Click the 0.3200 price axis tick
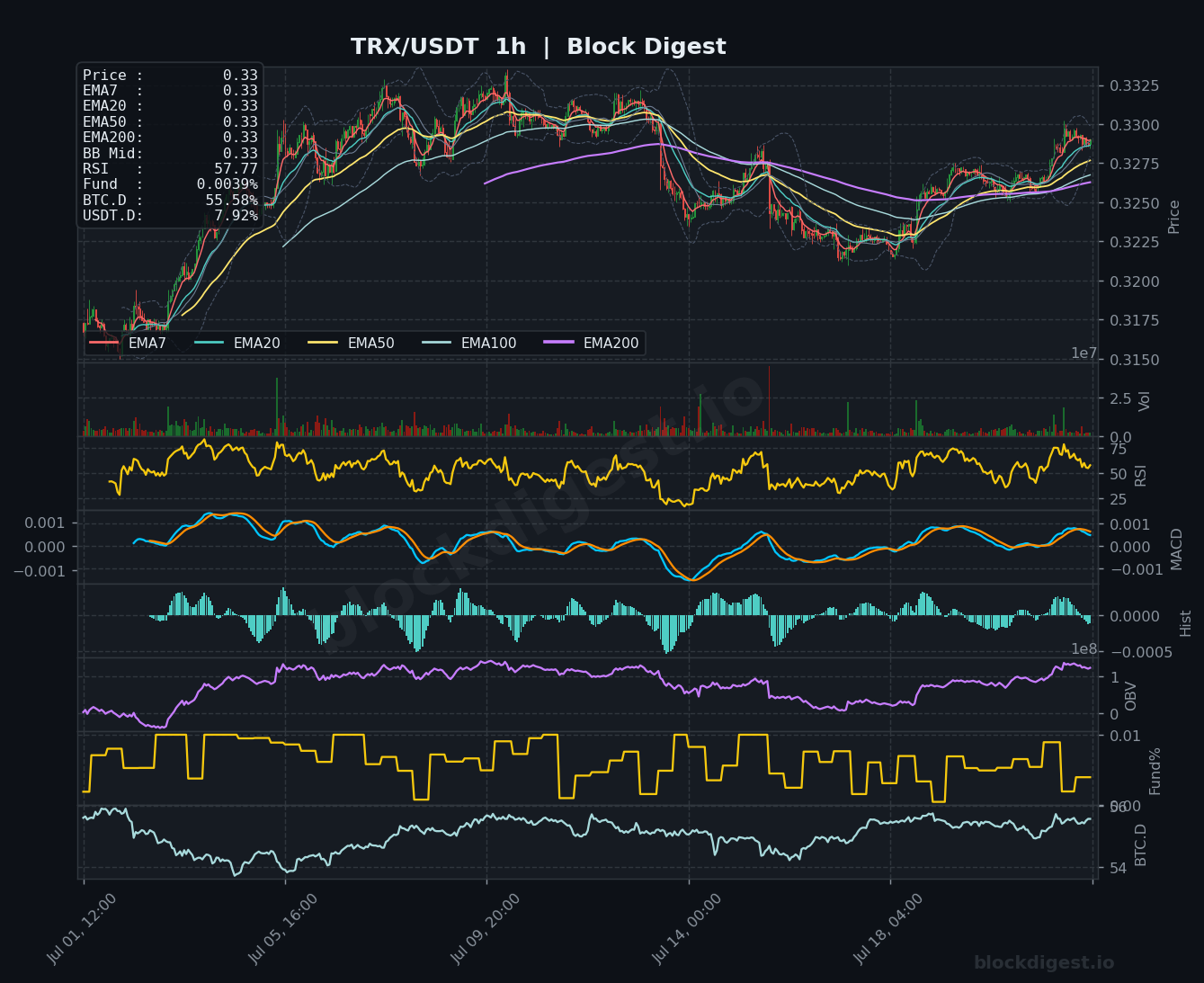Viewport: 1204px width, 983px height. pyautogui.click(x=1135, y=281)
